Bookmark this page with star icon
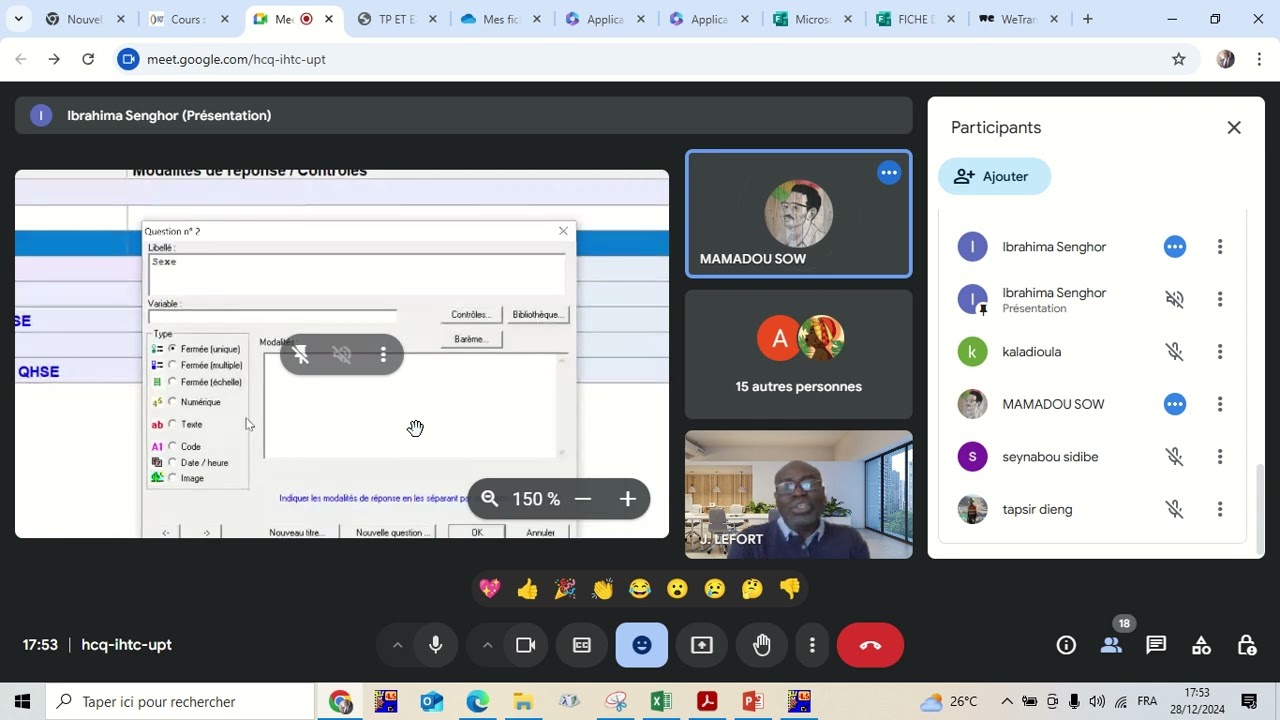Image resolution: width=1280 pixels, height=720 pixels. coord(1179,59)
